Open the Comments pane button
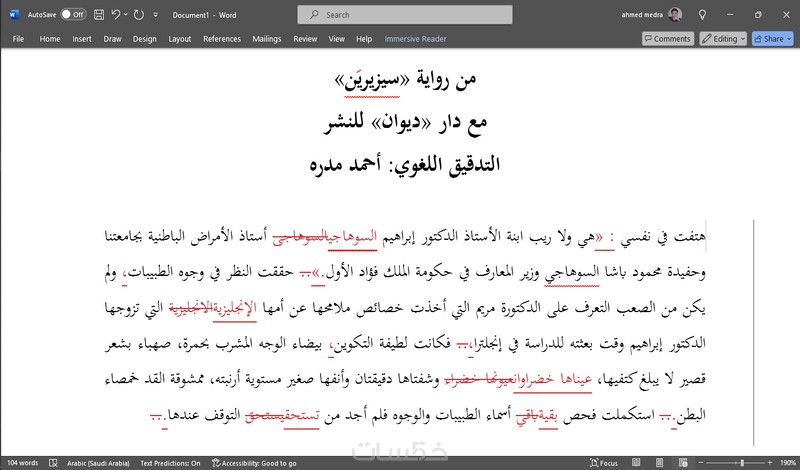Image resolution: width=800 pixels, height=470 pixels. pos(667,39)
